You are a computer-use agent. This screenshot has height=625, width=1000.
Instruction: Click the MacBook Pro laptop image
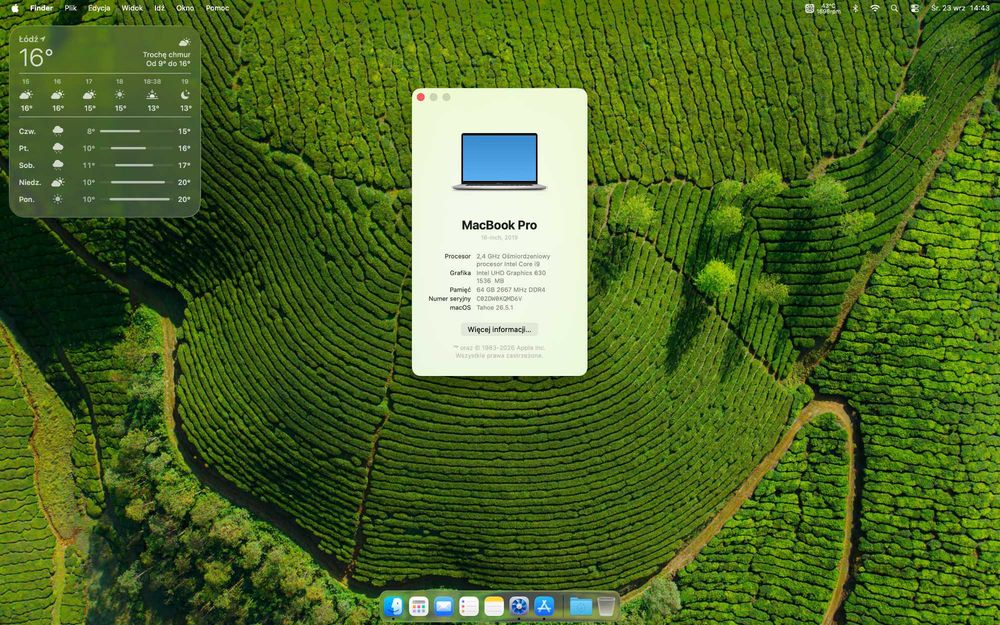(499, 161)
